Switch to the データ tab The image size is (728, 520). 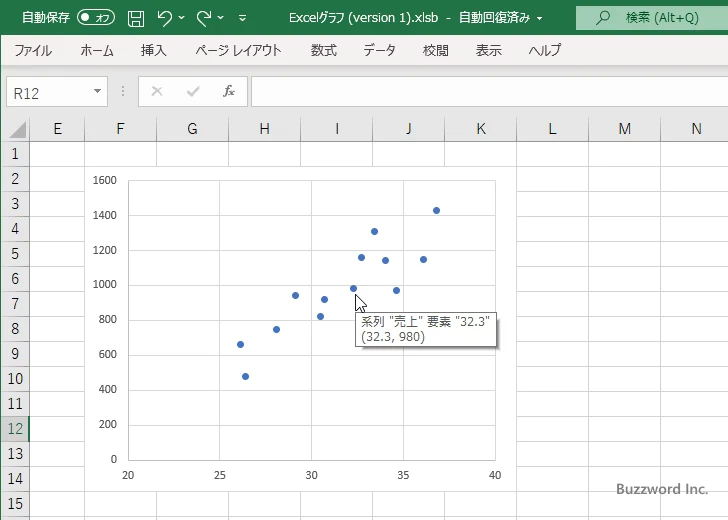[x=379, y=50]
